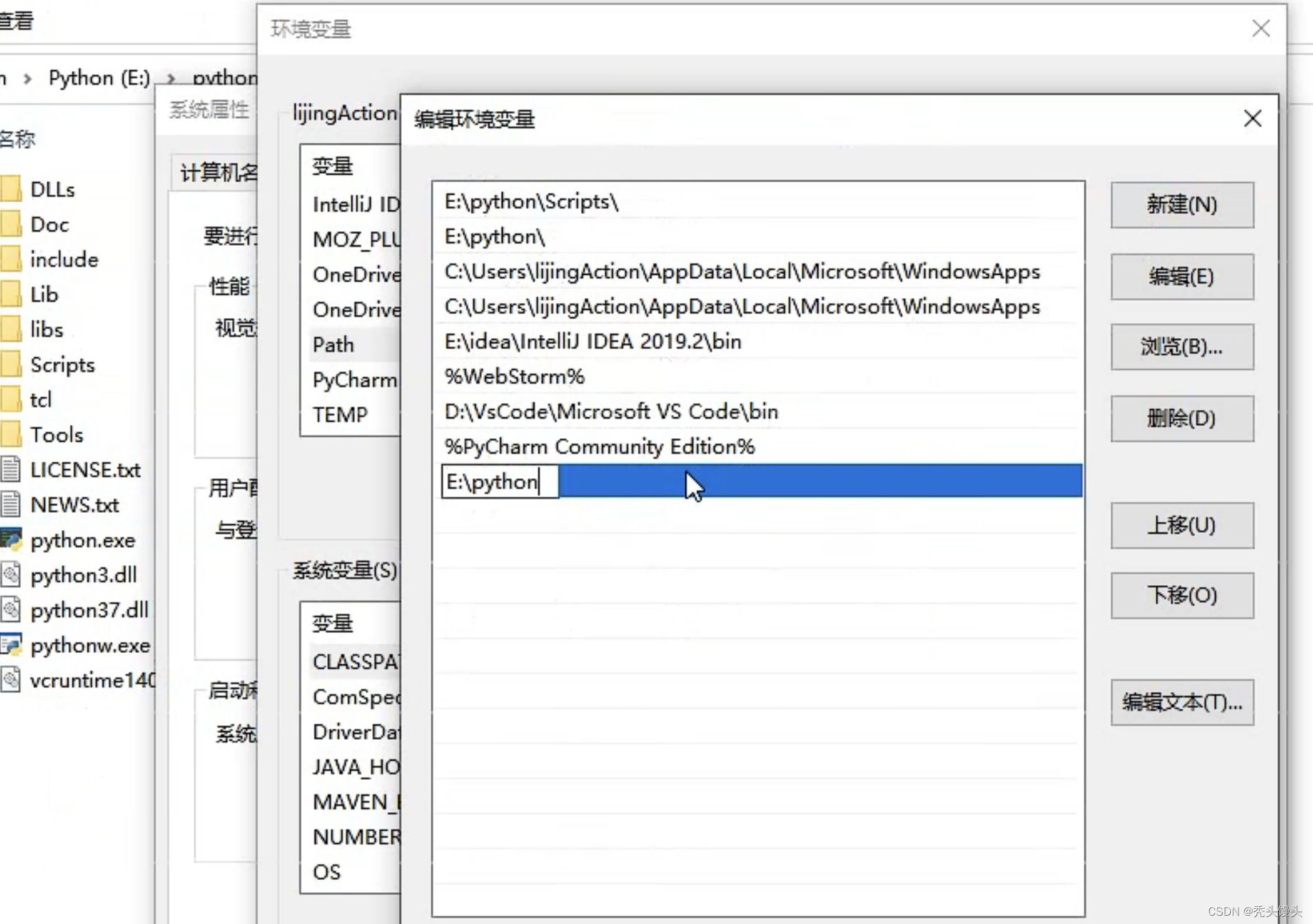Image resolution: width=1313 pixels, height=924 pixels.
Task: Click the 编辑文本(T) button
Action: tap(1182, 703)
